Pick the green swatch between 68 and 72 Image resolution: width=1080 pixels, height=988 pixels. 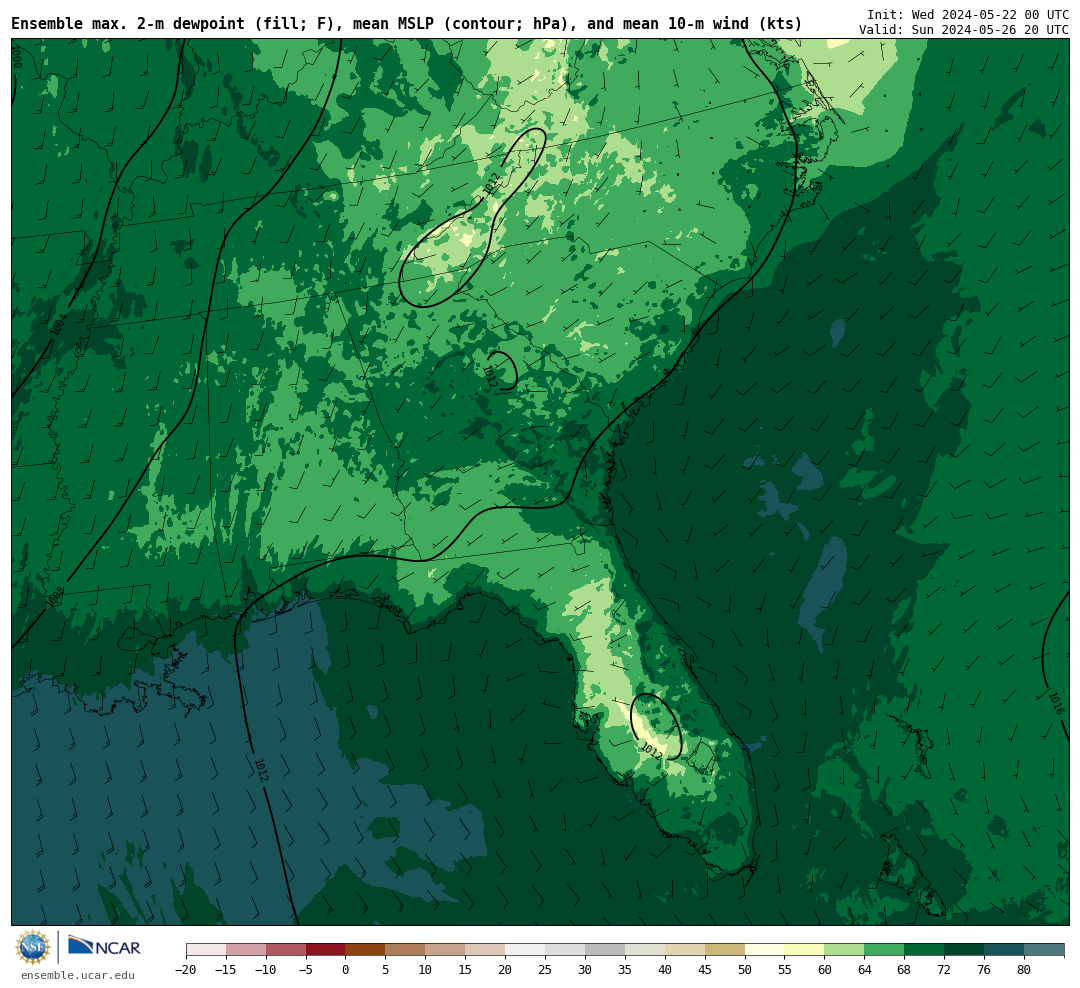click(925, 949)
